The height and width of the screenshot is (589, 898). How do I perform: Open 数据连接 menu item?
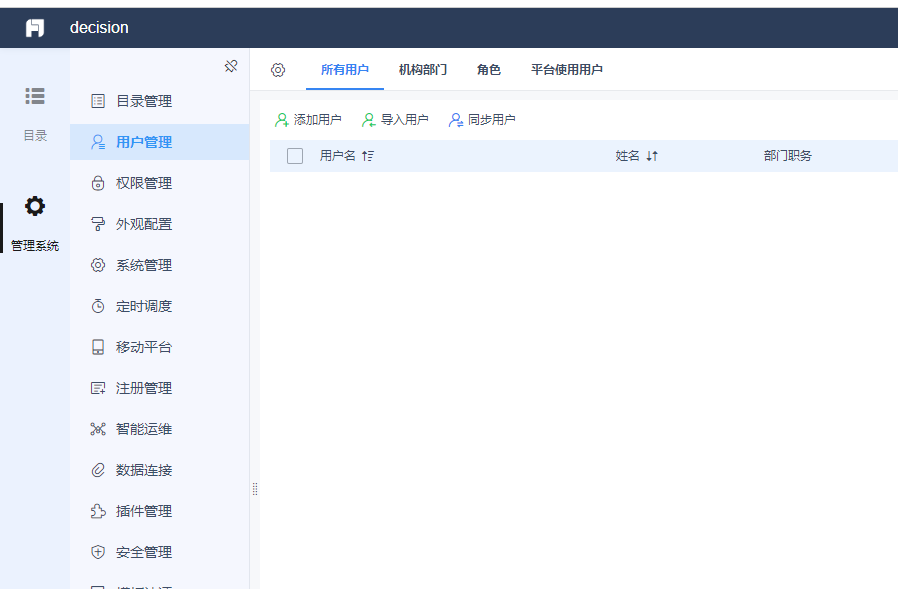tap(159, 470)
